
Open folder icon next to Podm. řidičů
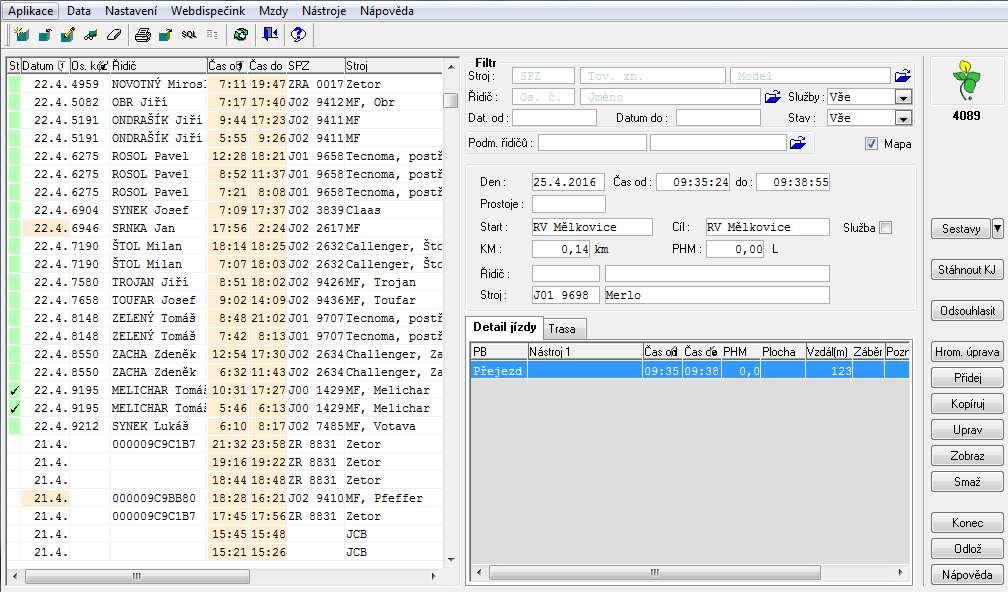(x=798, y=143)
